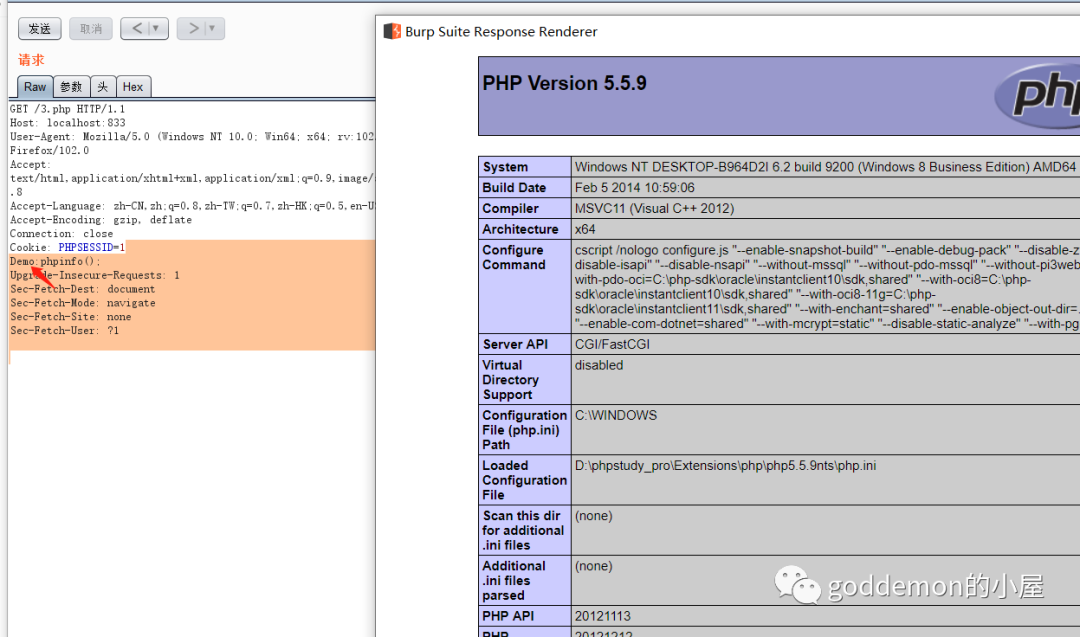Click the Architecture row label
The width and height of the screenshot is (1080, 637).
point(520,229)
